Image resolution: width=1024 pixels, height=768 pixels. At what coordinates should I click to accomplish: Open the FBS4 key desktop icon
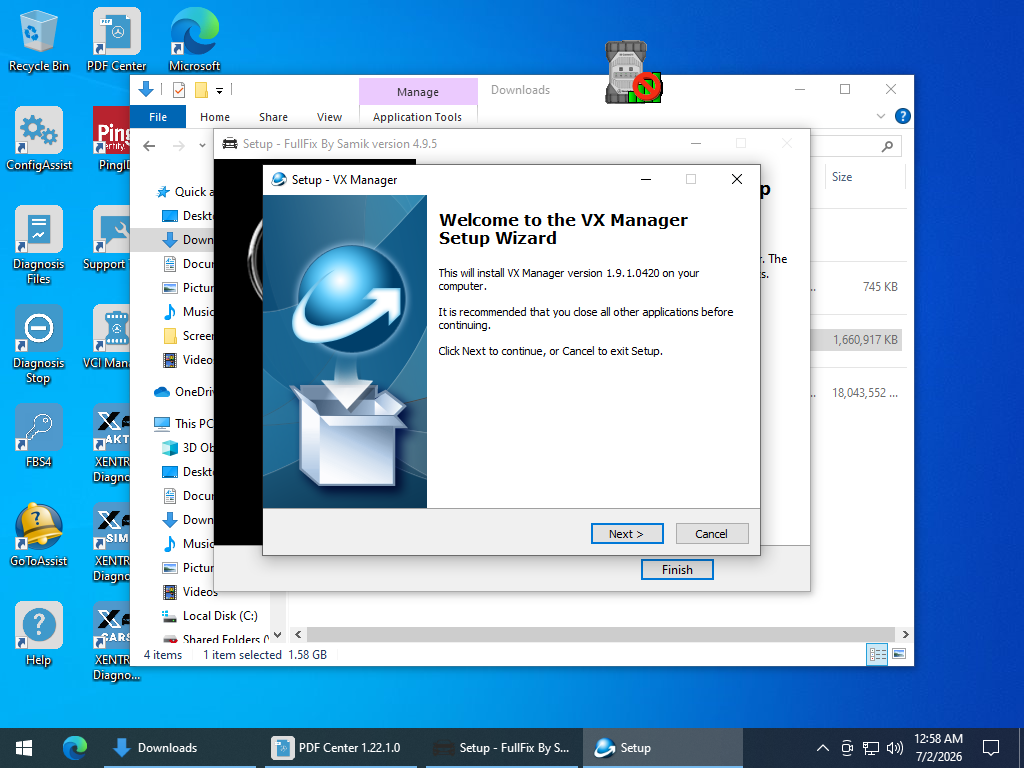pyautogui.click(x=39, y=436)
